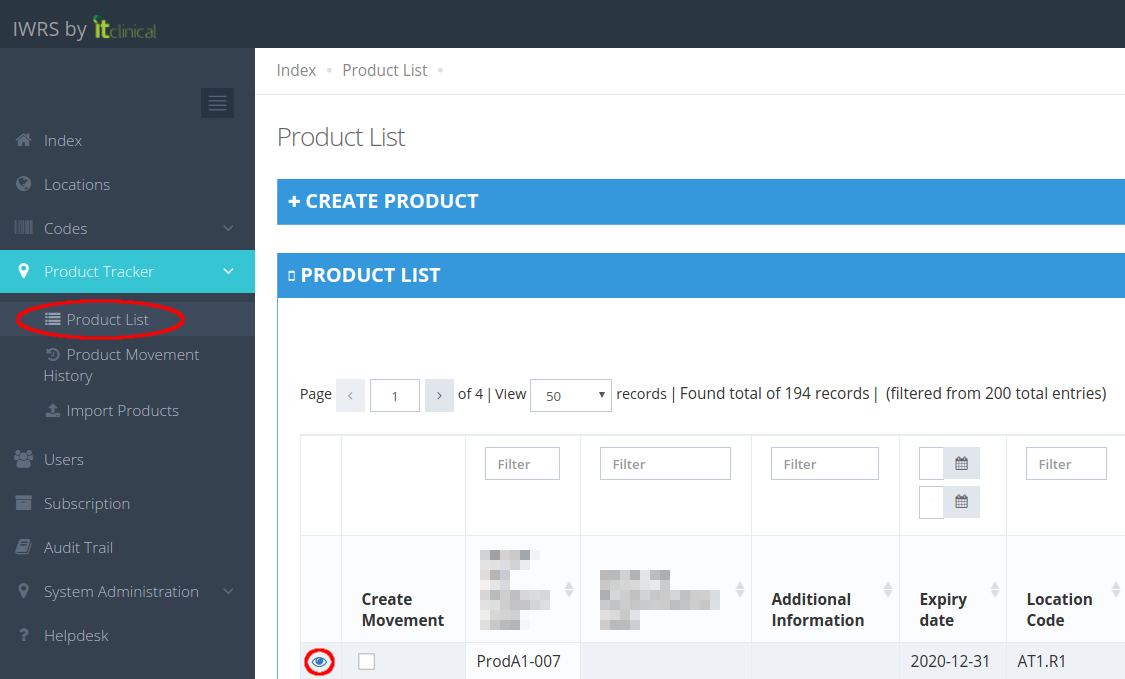
Task: Expand the Codes menu chevron
Action: (x=228, y=228)
